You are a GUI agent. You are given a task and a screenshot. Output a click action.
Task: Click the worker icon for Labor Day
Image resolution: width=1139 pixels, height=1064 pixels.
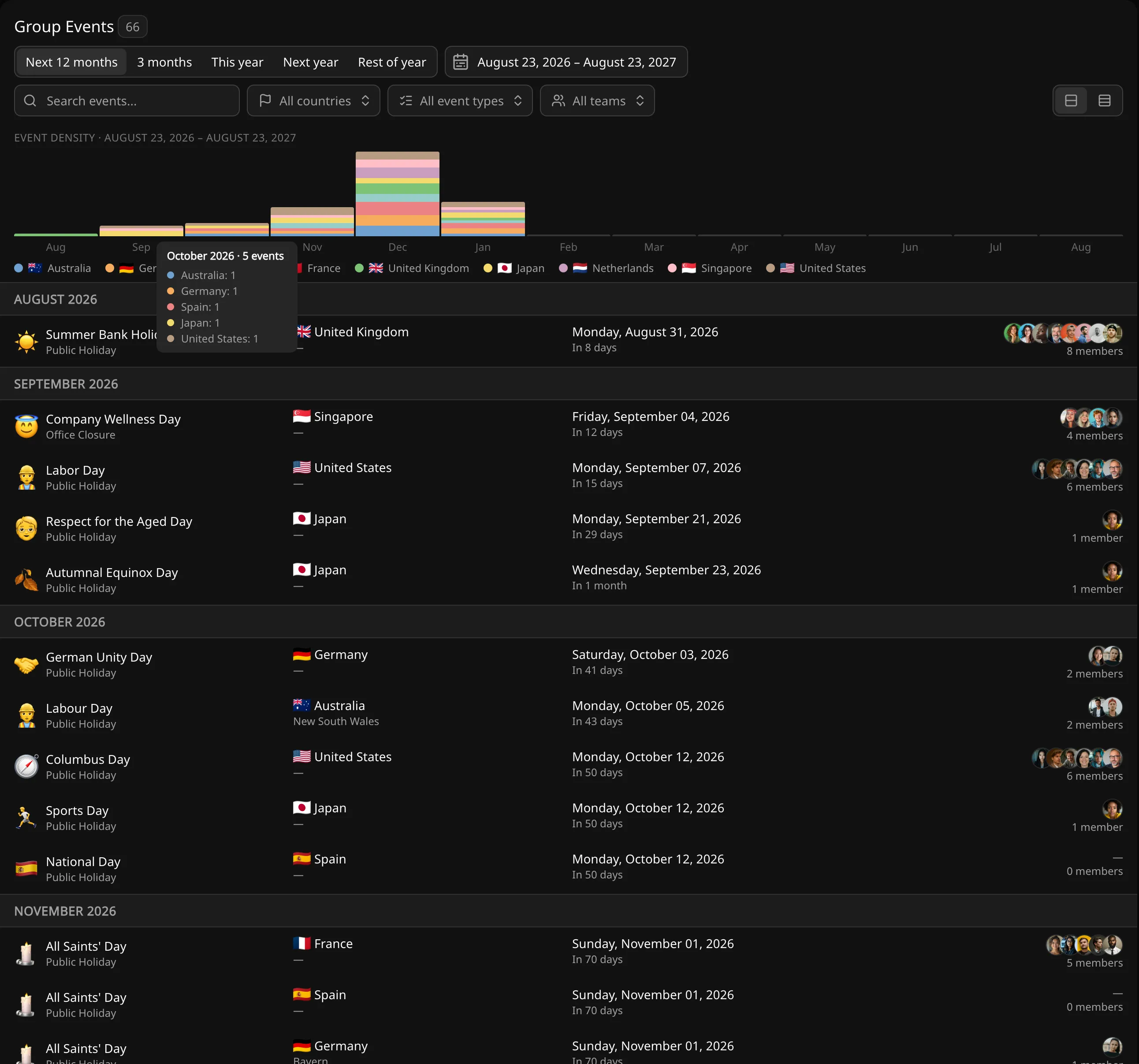coord(26,477)
